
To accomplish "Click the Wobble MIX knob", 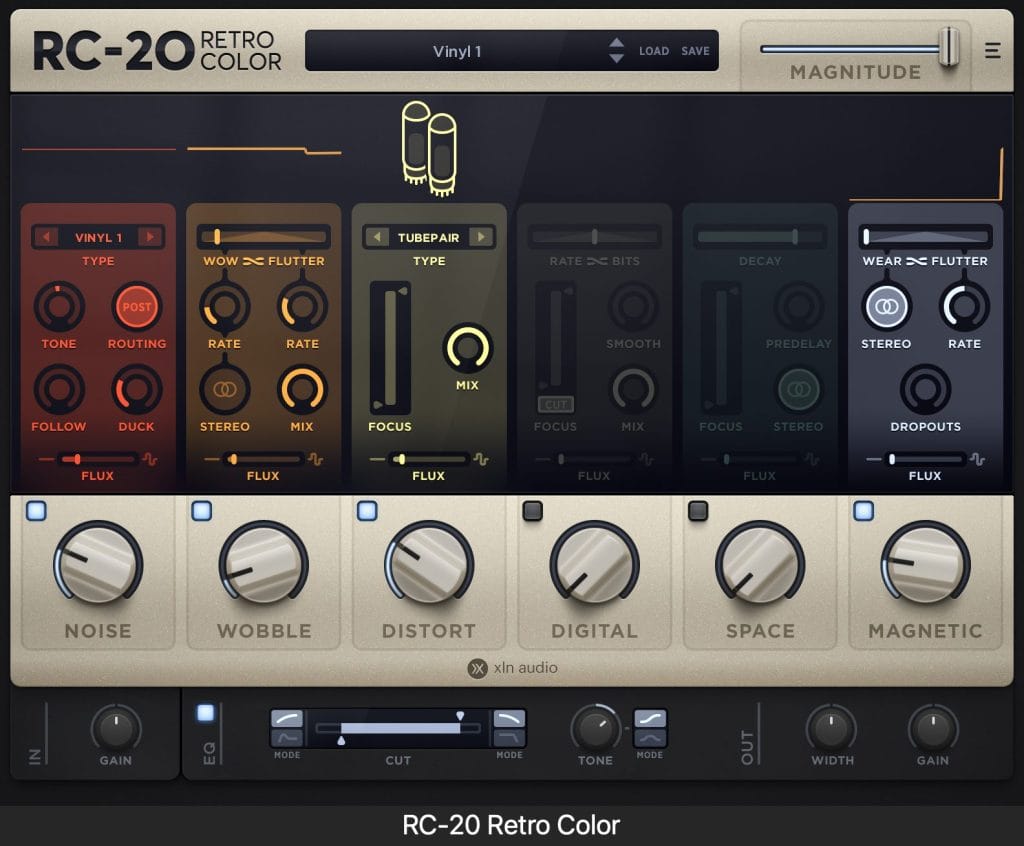I will tap(302, 389).
